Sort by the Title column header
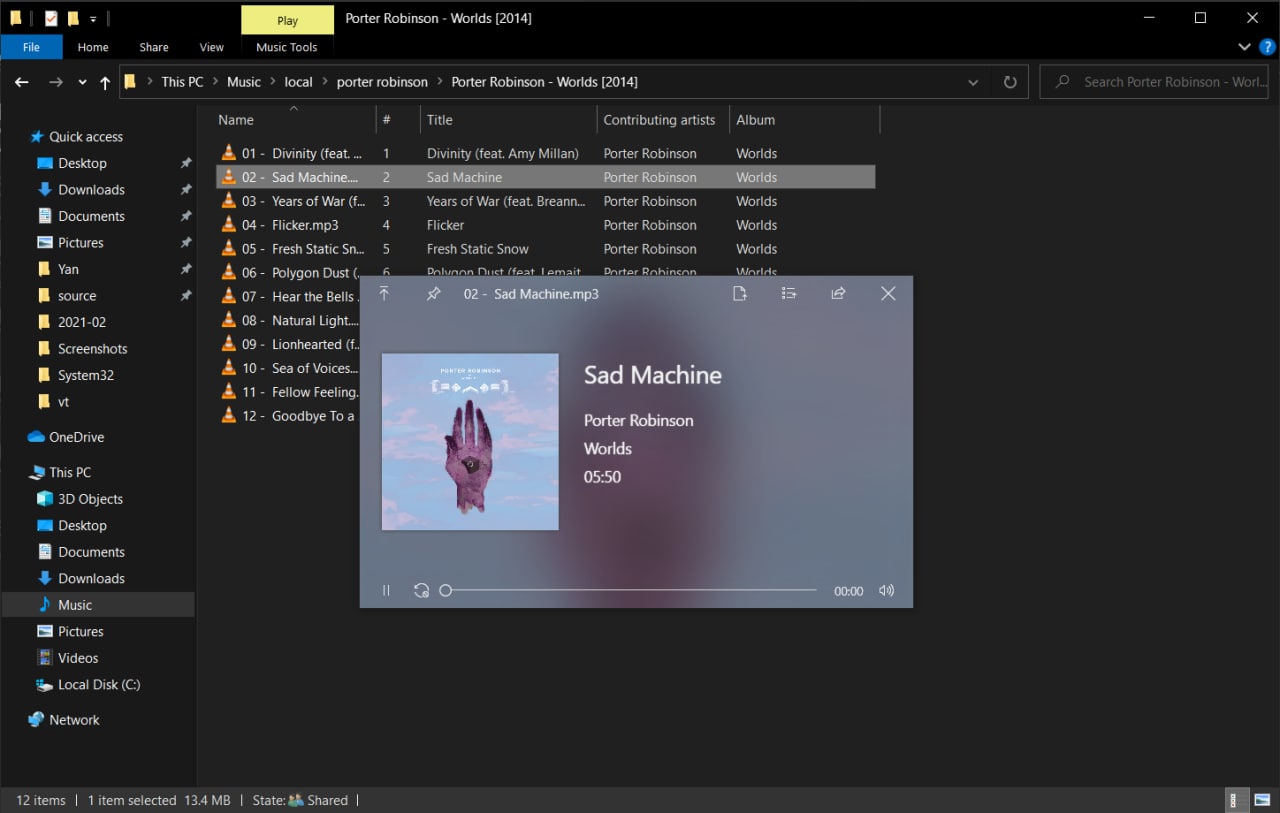Screen dimensions: 1280x813 (x=508, y=120)
